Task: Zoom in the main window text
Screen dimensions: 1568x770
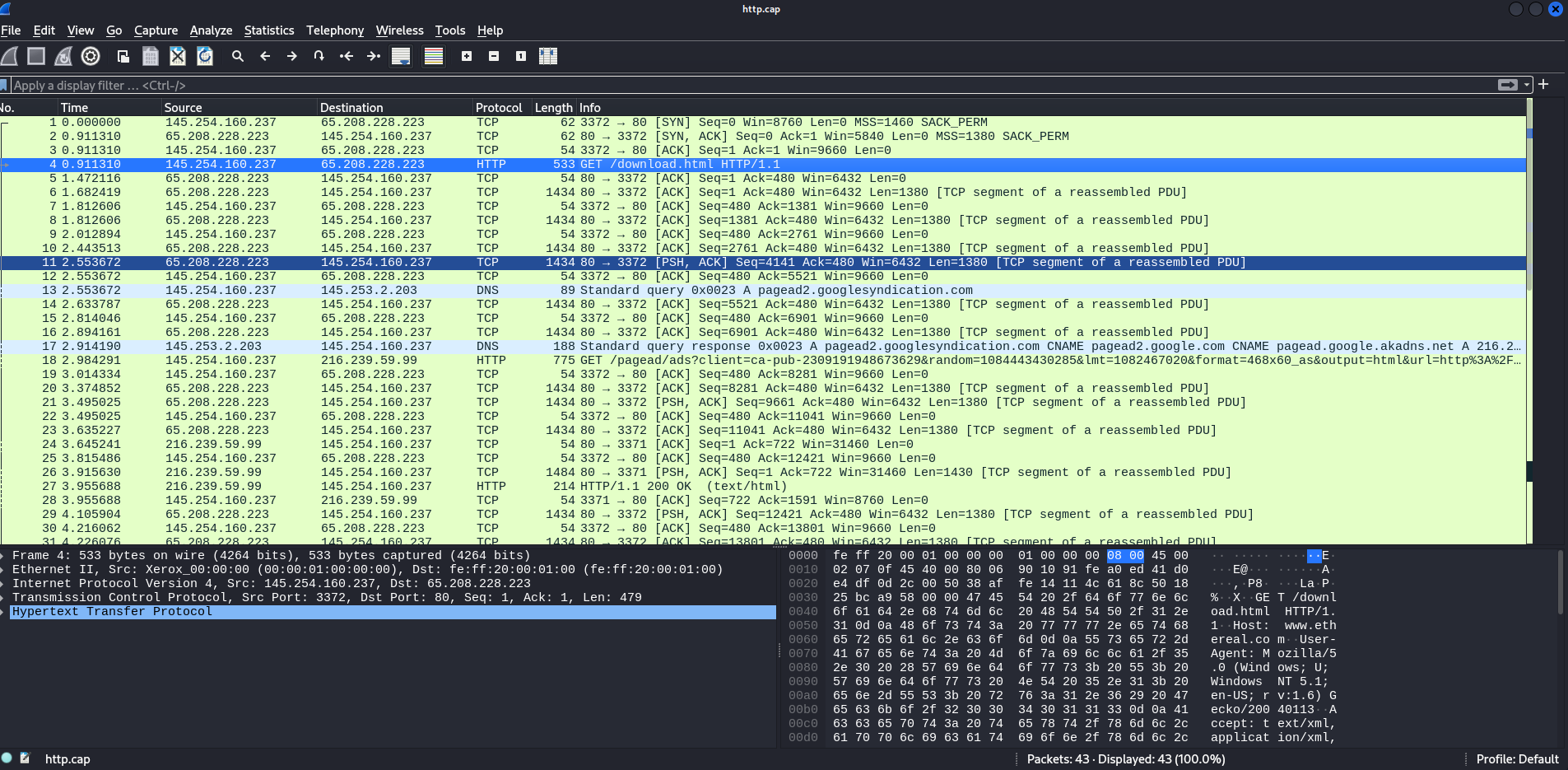Action: (x=467, y=56)
